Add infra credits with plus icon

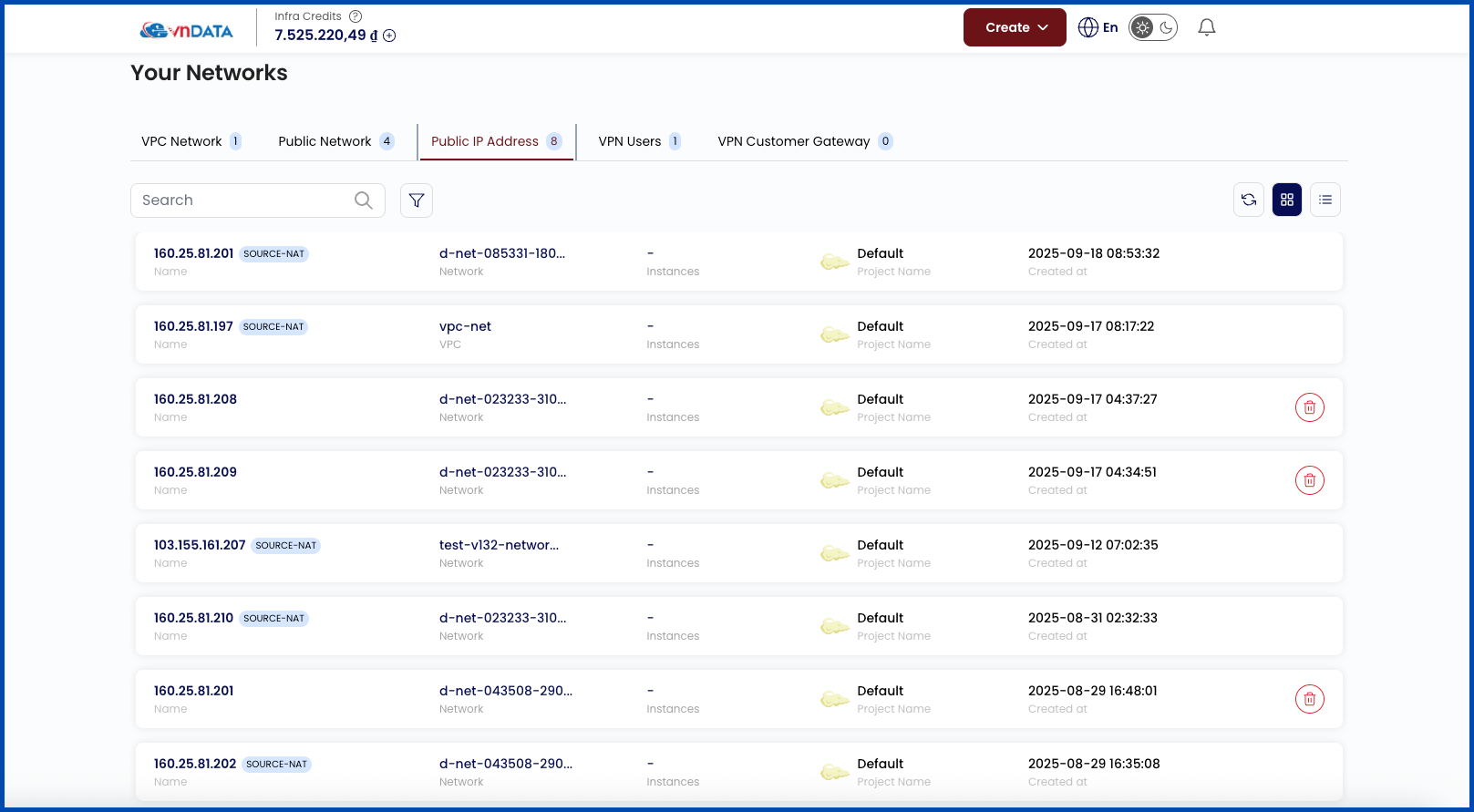pyautogui.click(x=389, y=36)
